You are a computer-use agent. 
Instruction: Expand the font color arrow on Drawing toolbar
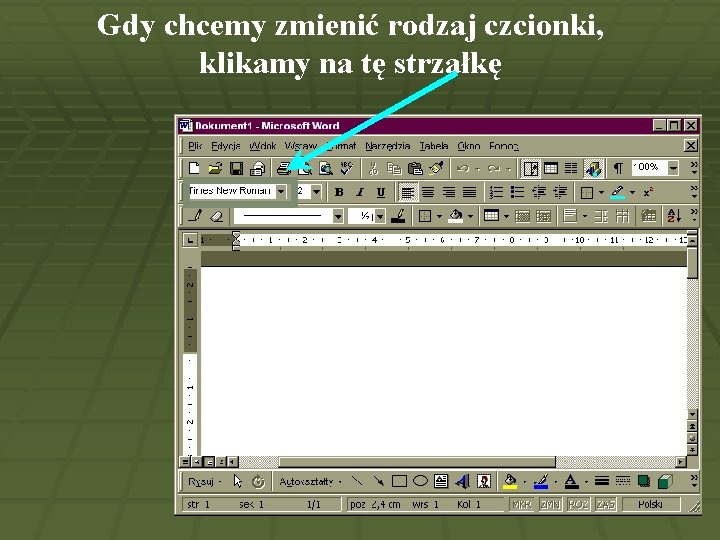point(586,482)
